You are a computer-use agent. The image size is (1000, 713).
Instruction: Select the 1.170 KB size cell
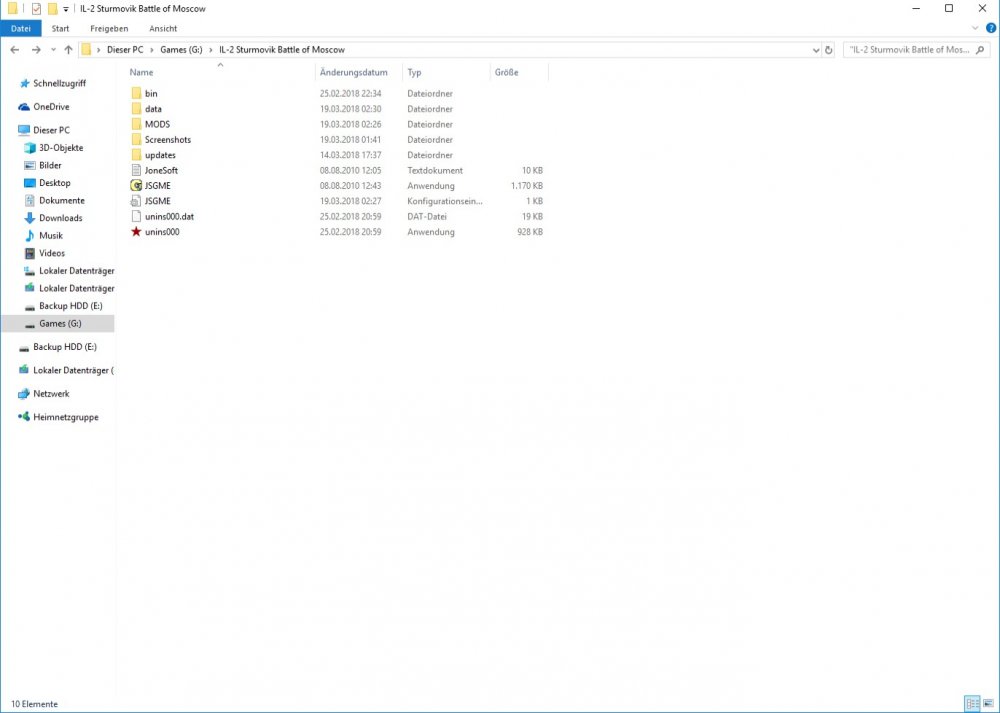tap(527, 186)
